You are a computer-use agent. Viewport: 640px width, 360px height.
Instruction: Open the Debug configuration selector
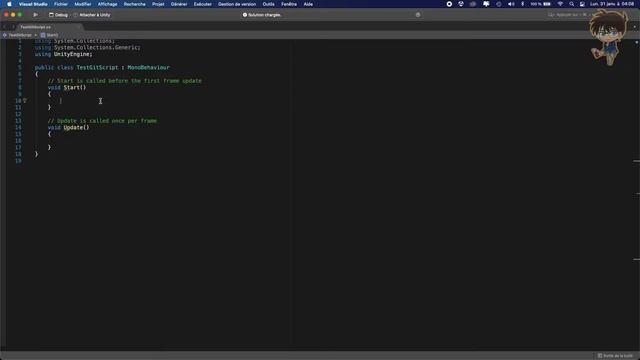[x=58, y=15]
